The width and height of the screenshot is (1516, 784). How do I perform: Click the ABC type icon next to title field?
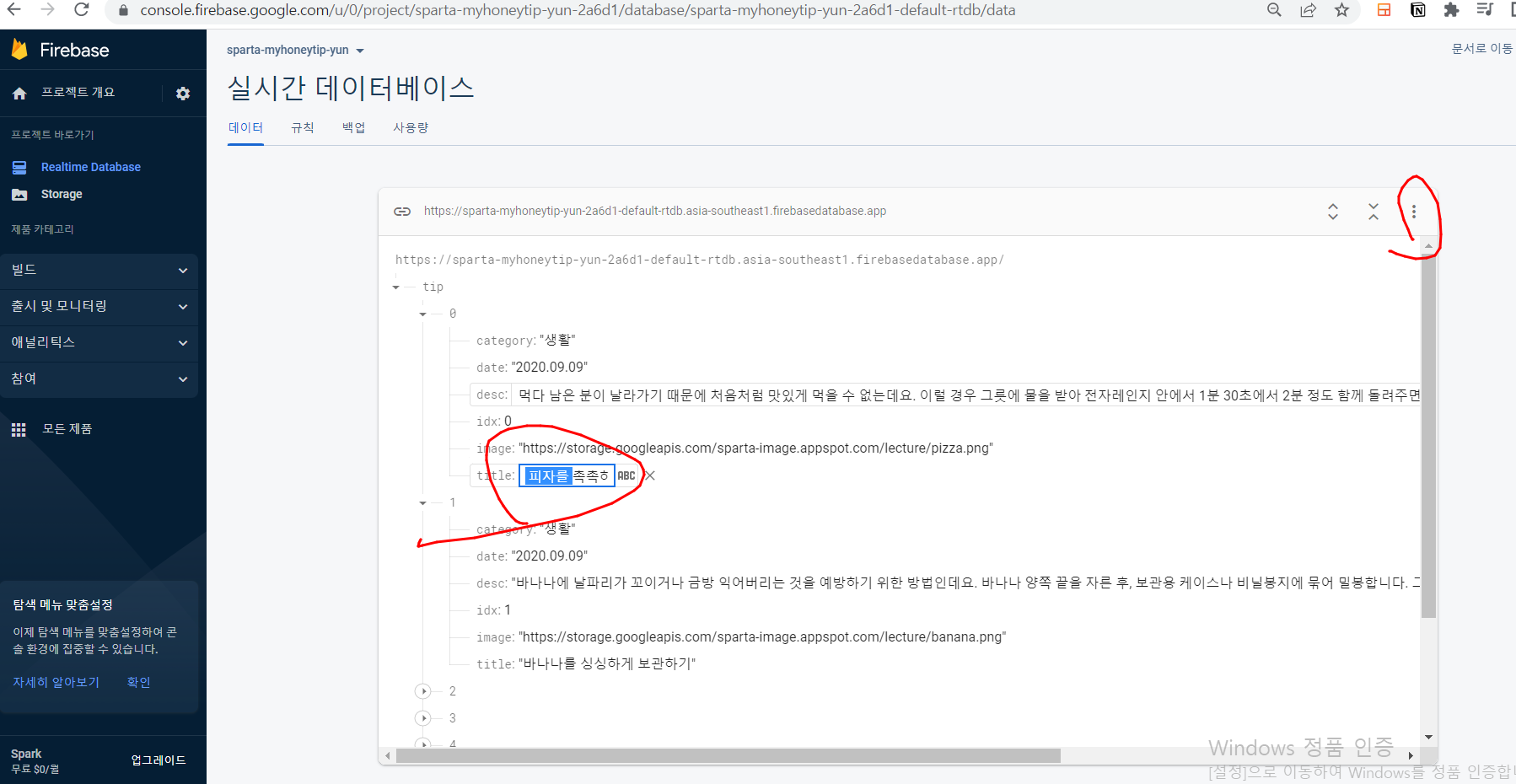[x=626, y=475]
